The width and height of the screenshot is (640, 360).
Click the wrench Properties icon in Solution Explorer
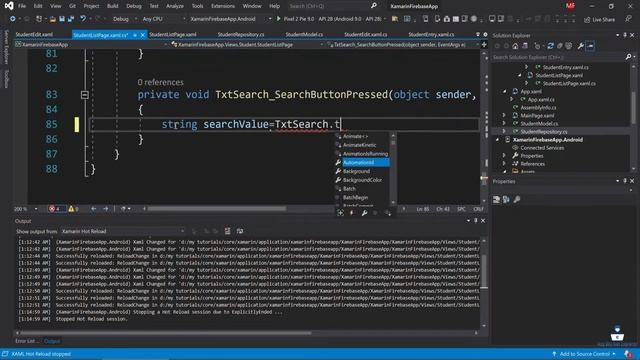(580, 46)
